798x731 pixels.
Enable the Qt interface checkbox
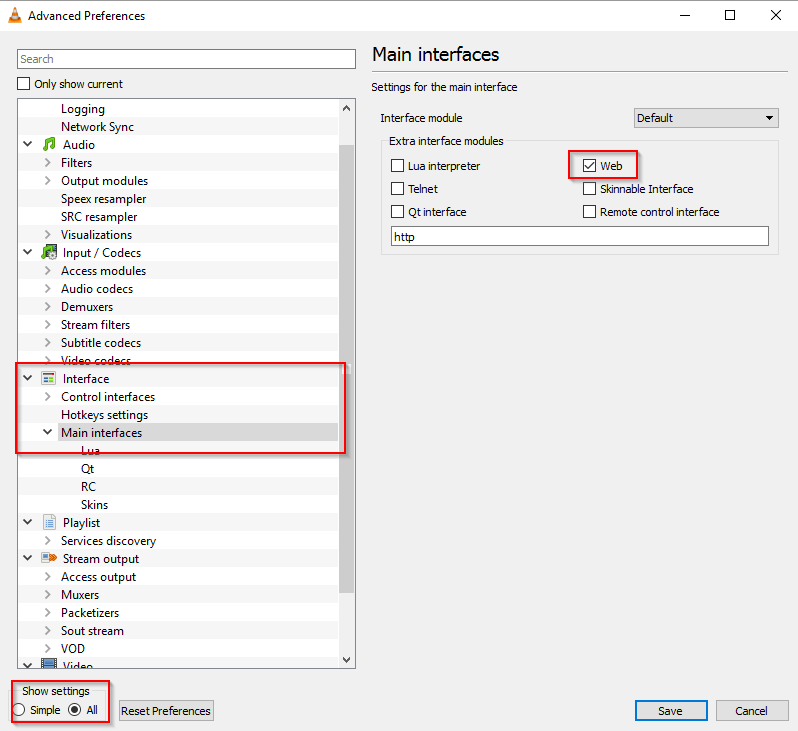point(397,211)
